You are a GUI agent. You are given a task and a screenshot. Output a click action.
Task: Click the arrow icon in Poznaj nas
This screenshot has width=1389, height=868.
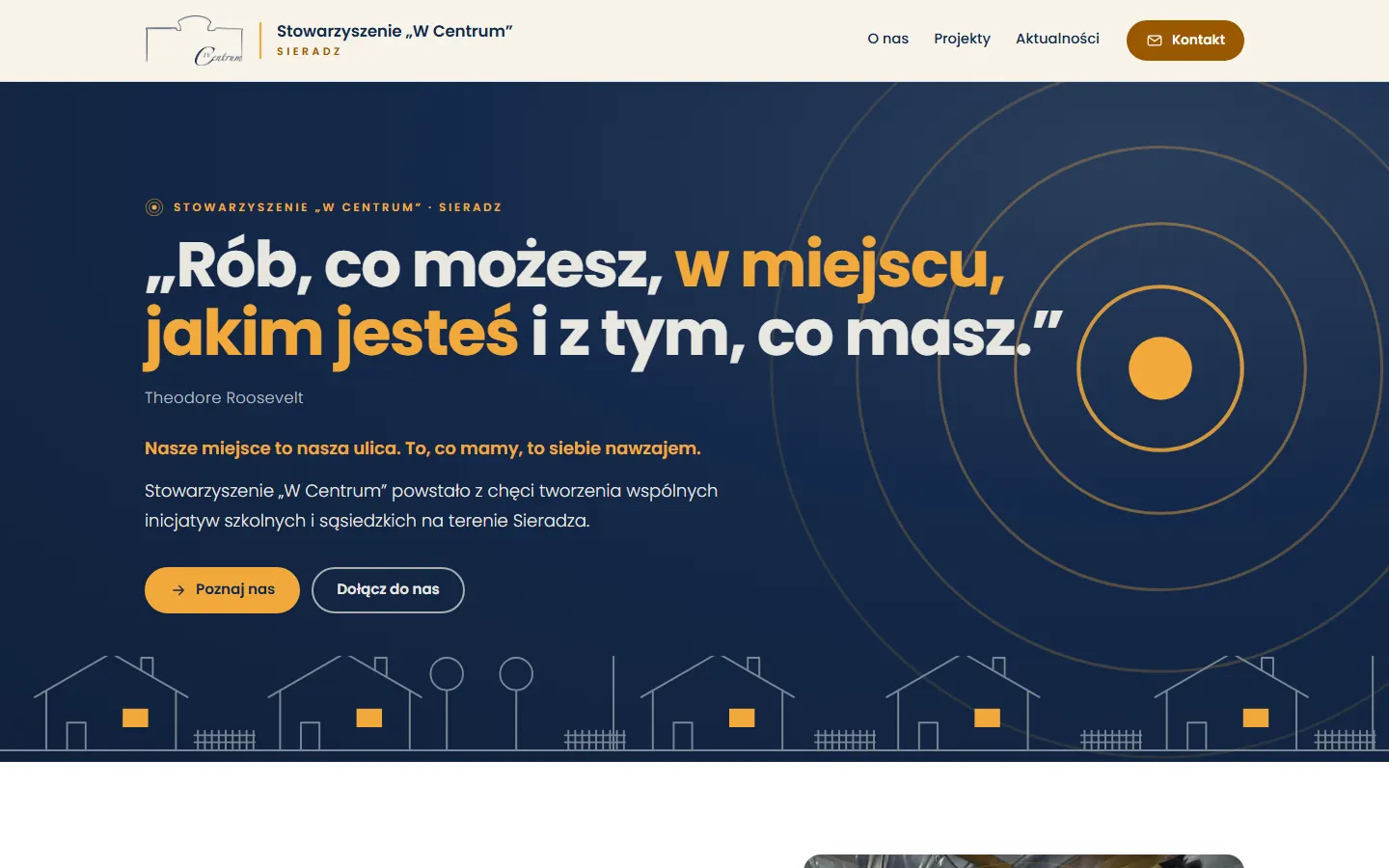[178, 590]
